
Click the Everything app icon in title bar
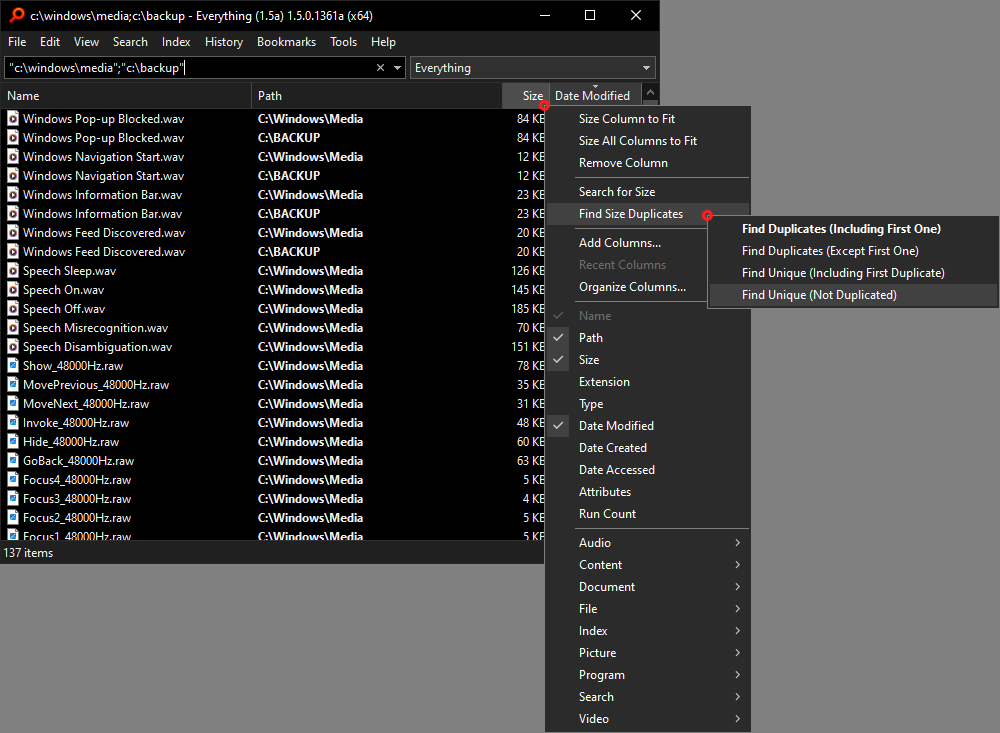pos(16,15)
